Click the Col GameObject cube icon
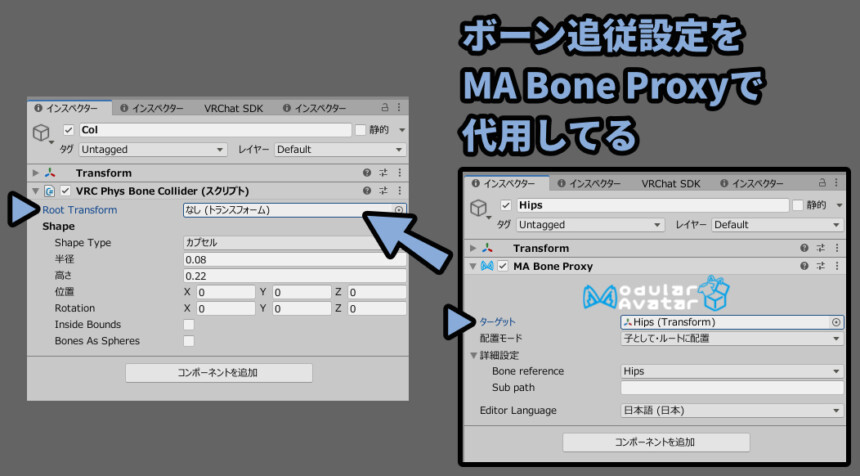860x476 pixels. [41, 132]
